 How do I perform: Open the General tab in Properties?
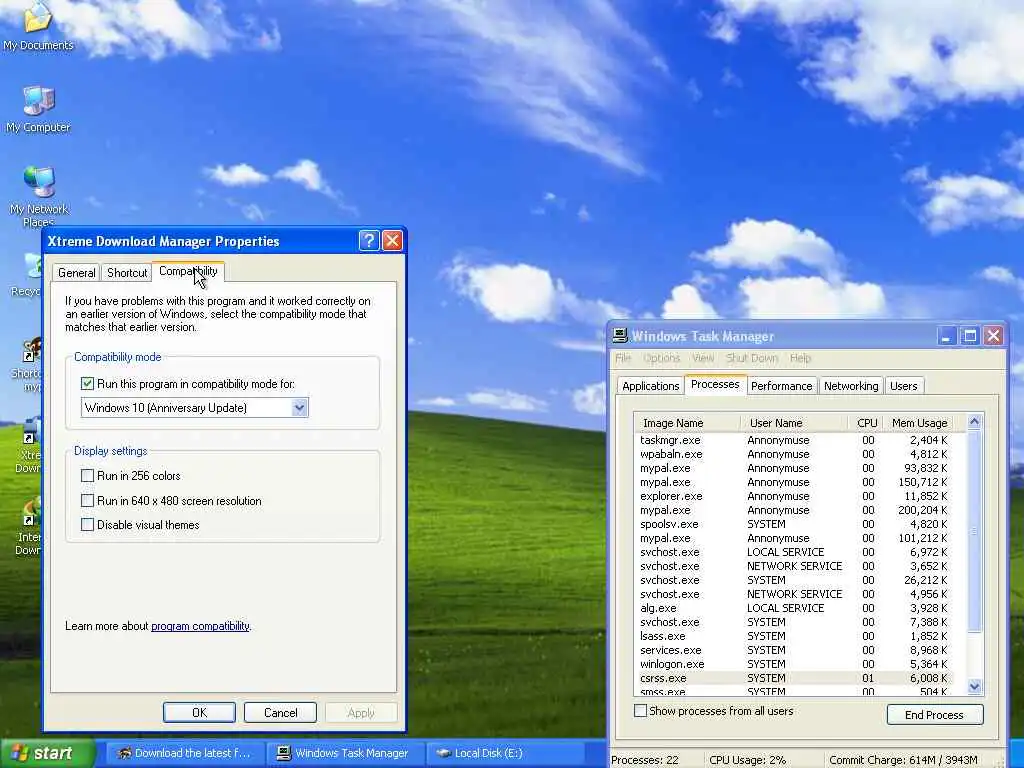point(76,273)
